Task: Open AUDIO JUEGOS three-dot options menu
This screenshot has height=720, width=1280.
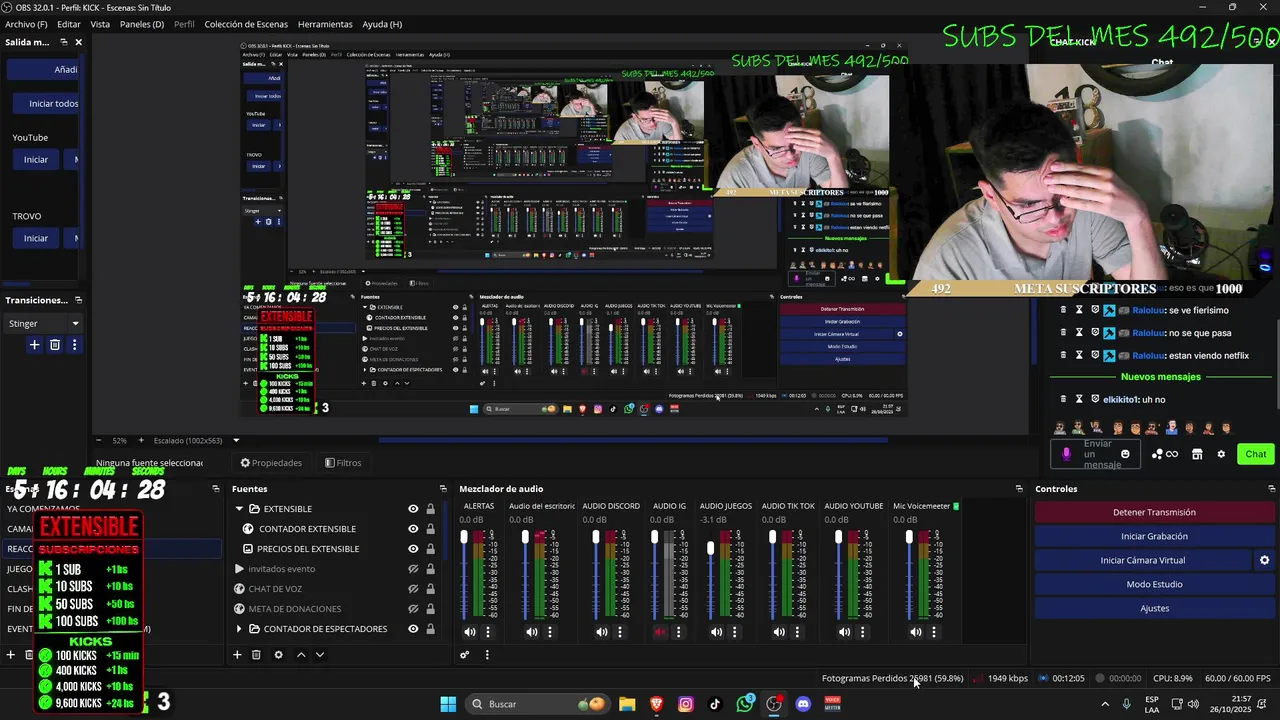Action: [x=735, y=632]
